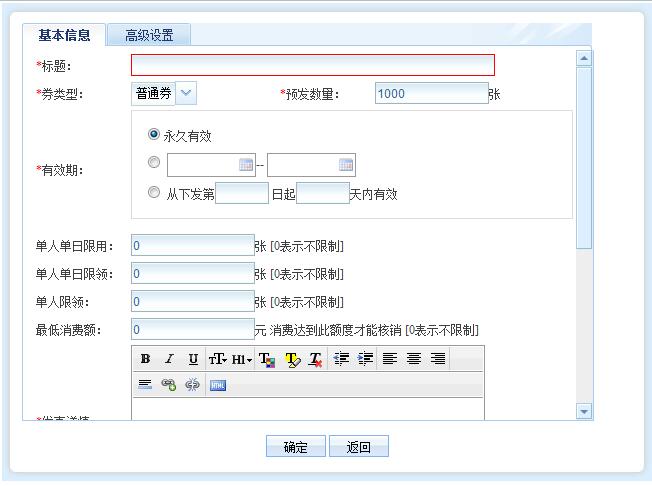Open calendar picker for start date

coord(246,165)
